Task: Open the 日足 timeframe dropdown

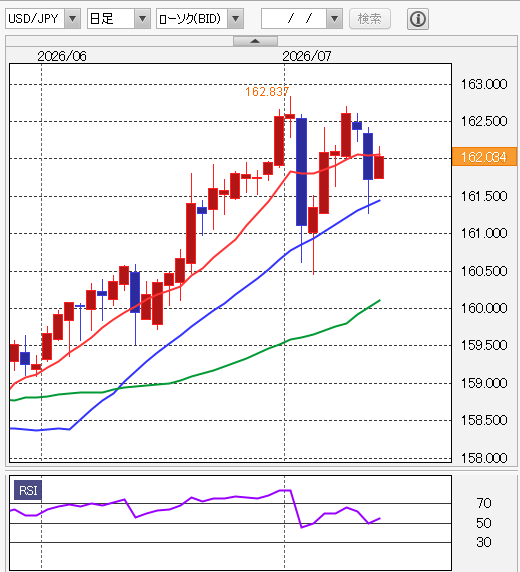Action: click(119, 19)
